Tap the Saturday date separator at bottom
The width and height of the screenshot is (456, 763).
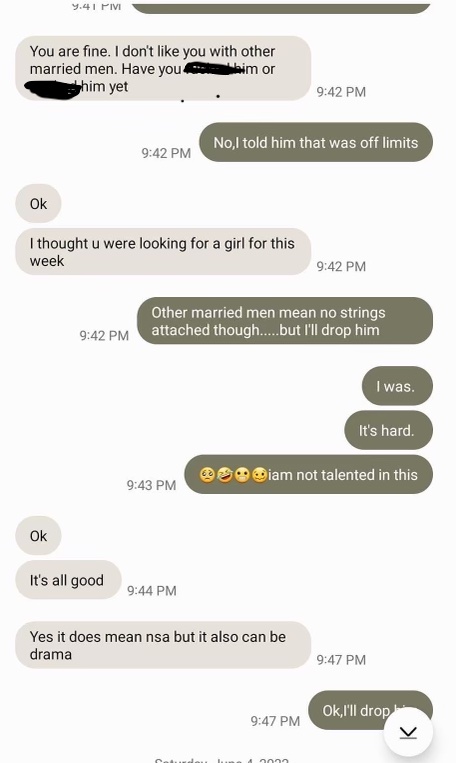click(221, 759)
